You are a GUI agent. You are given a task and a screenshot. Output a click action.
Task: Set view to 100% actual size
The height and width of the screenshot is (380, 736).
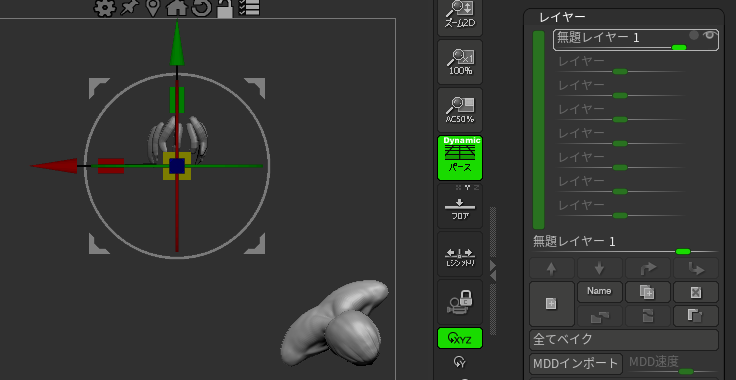pos(460,62)
